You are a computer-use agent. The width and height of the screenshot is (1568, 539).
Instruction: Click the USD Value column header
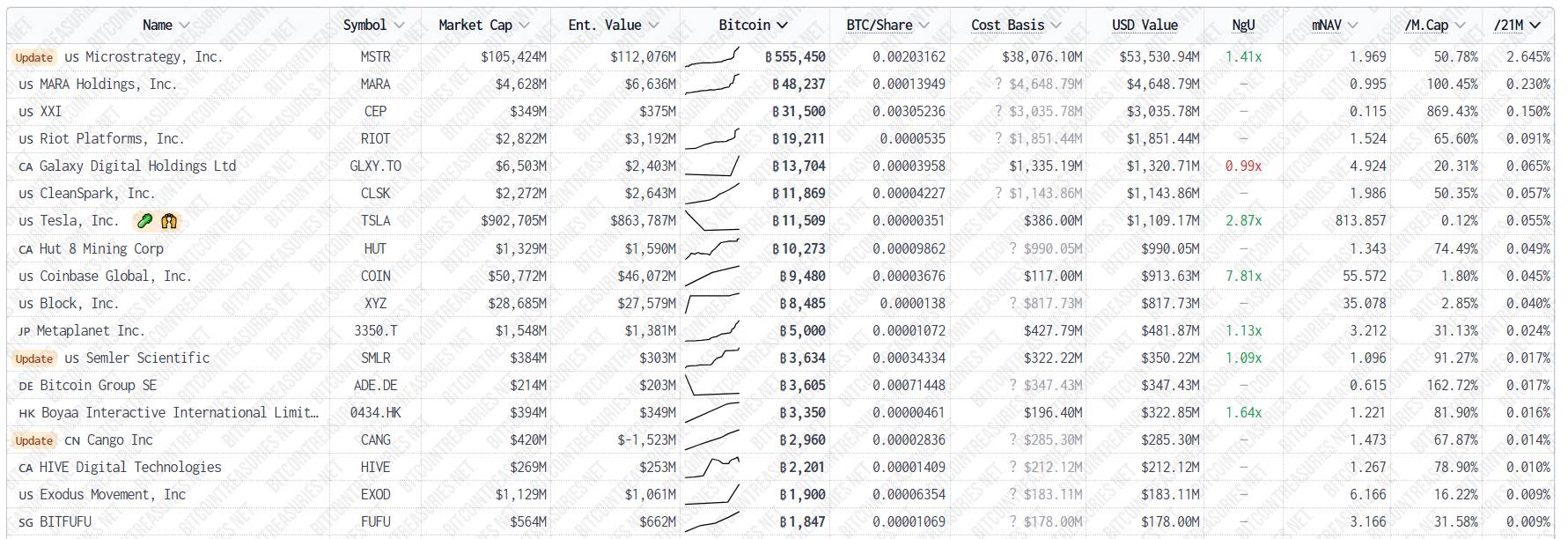(1145, 26)
